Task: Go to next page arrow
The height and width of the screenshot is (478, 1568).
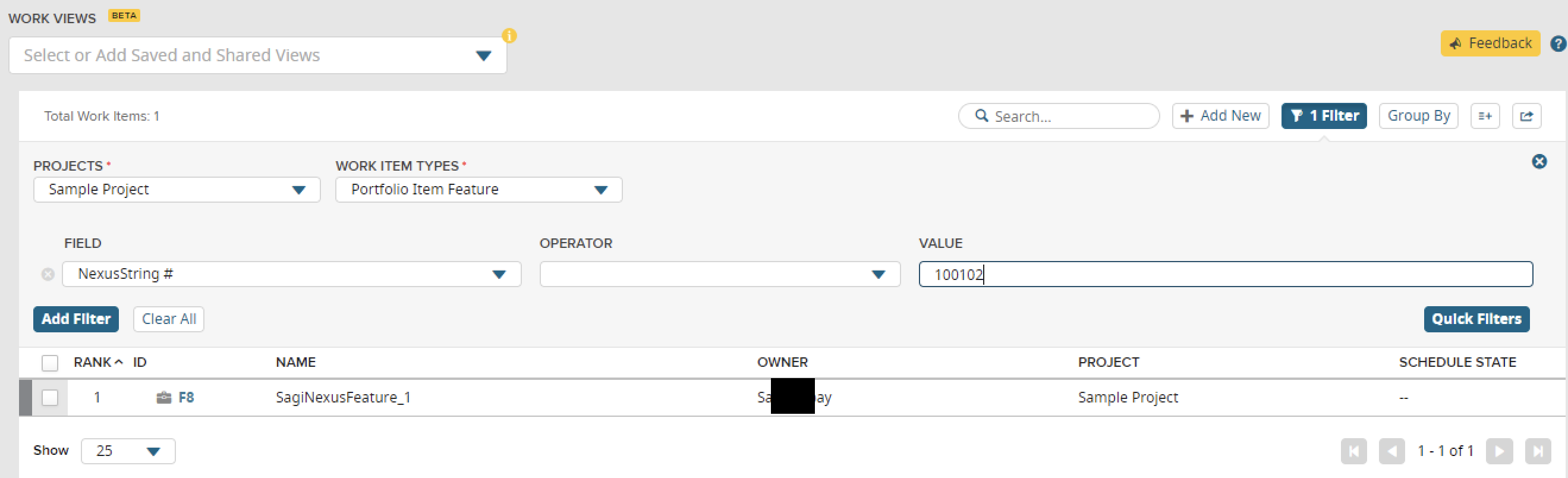Action: tap(1498, 451)
